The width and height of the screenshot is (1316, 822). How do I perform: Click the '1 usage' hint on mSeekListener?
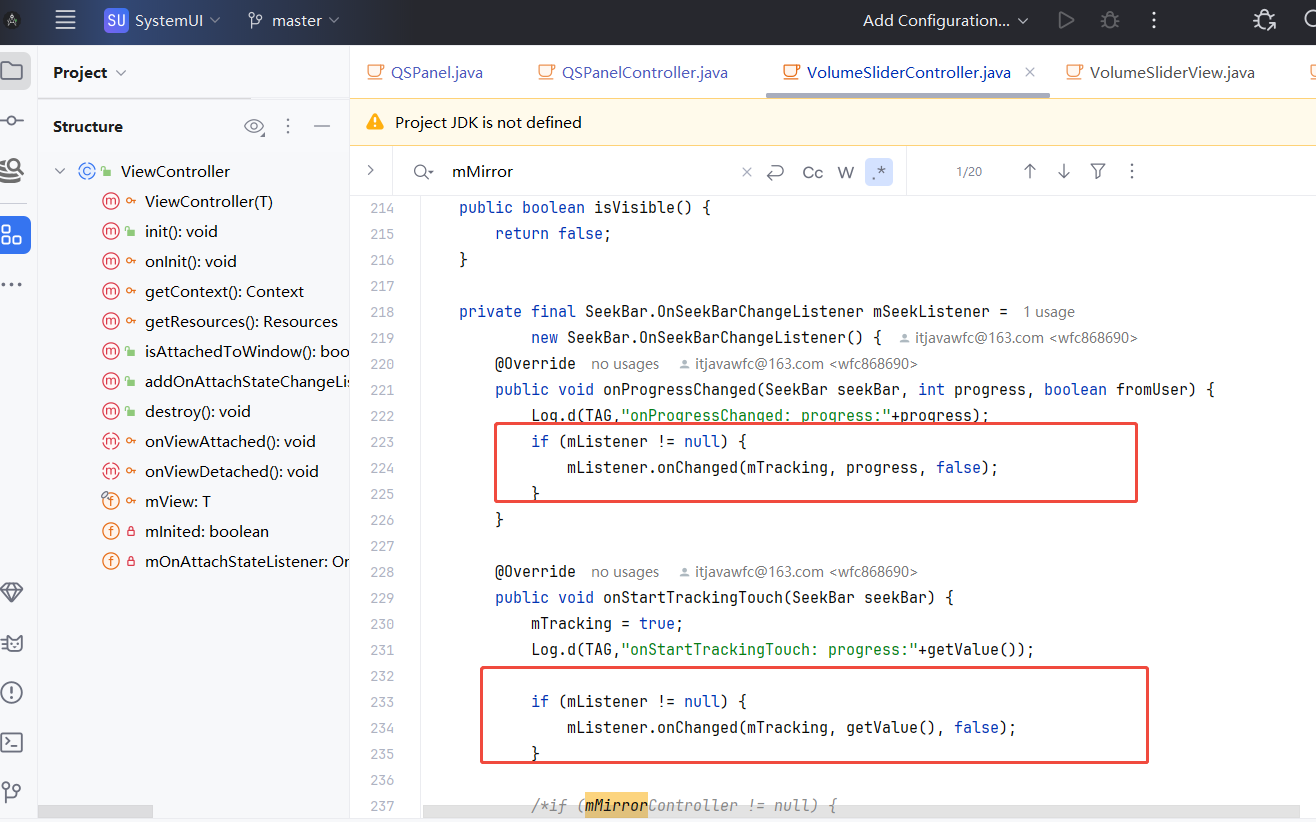pyautogui.click(x=1048, y=312)
